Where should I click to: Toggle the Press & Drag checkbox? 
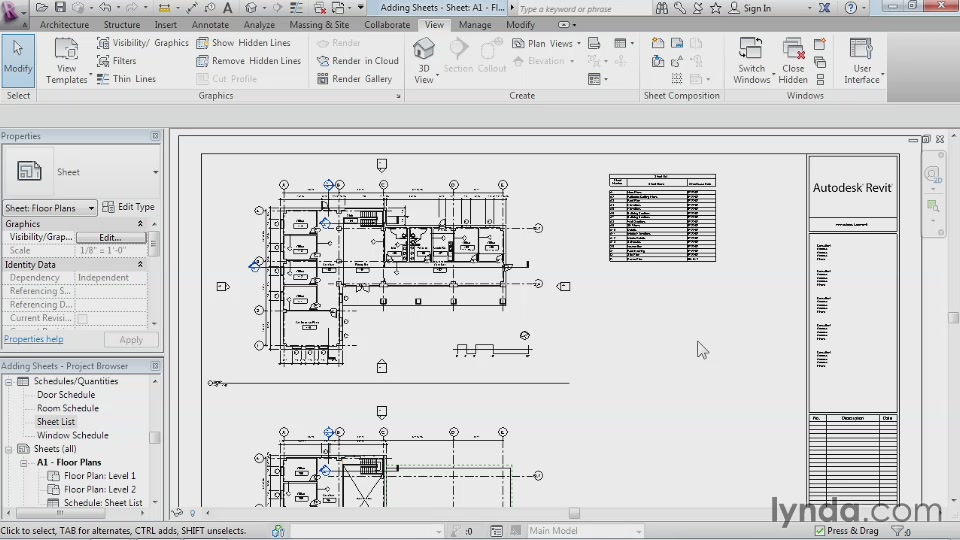click(x=820, y=531)
